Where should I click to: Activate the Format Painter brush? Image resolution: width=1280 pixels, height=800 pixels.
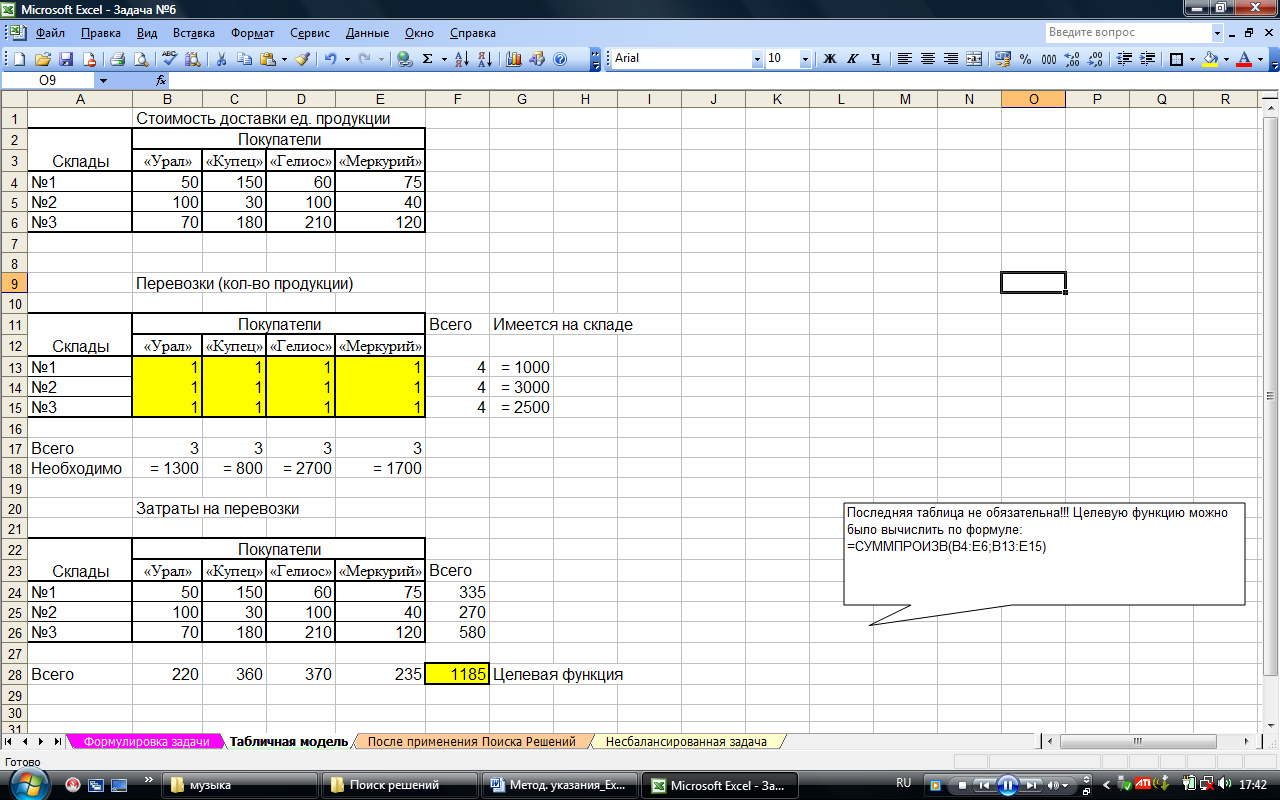303,59
